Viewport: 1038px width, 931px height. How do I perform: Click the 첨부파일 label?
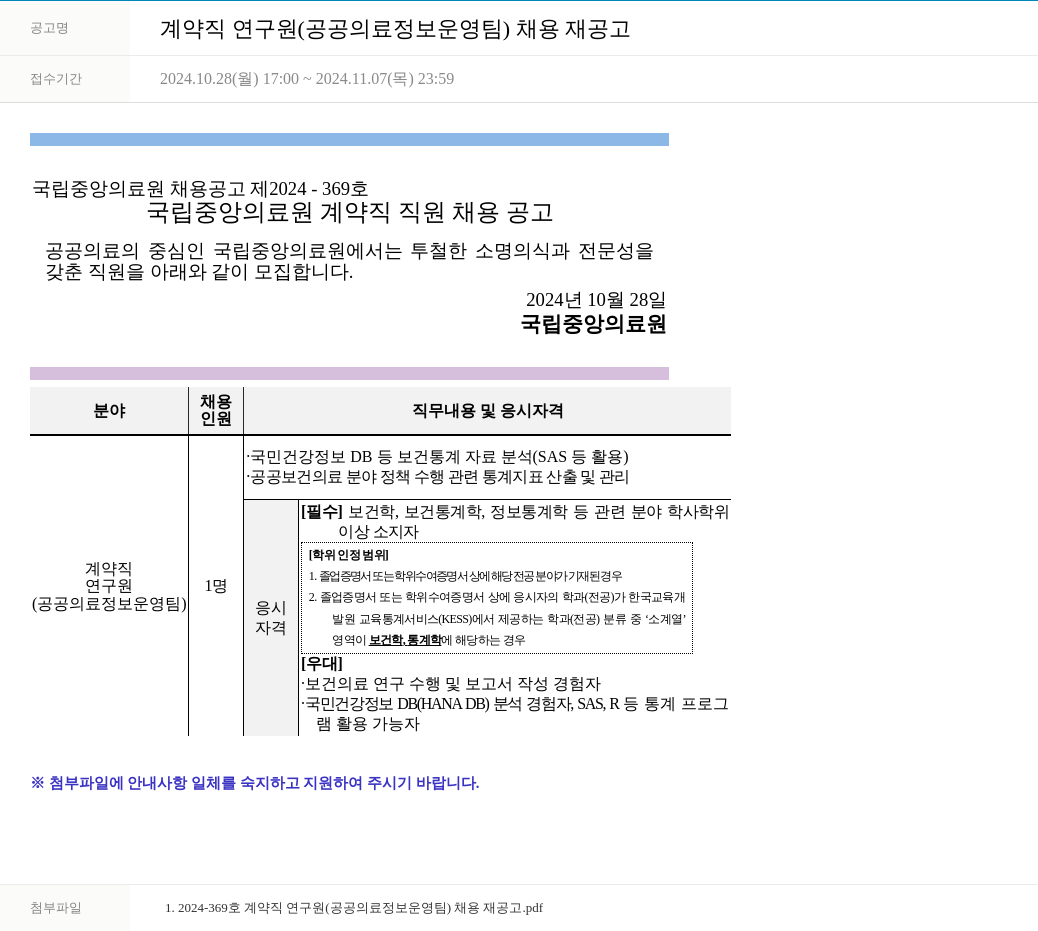click(x=56, y=908)
